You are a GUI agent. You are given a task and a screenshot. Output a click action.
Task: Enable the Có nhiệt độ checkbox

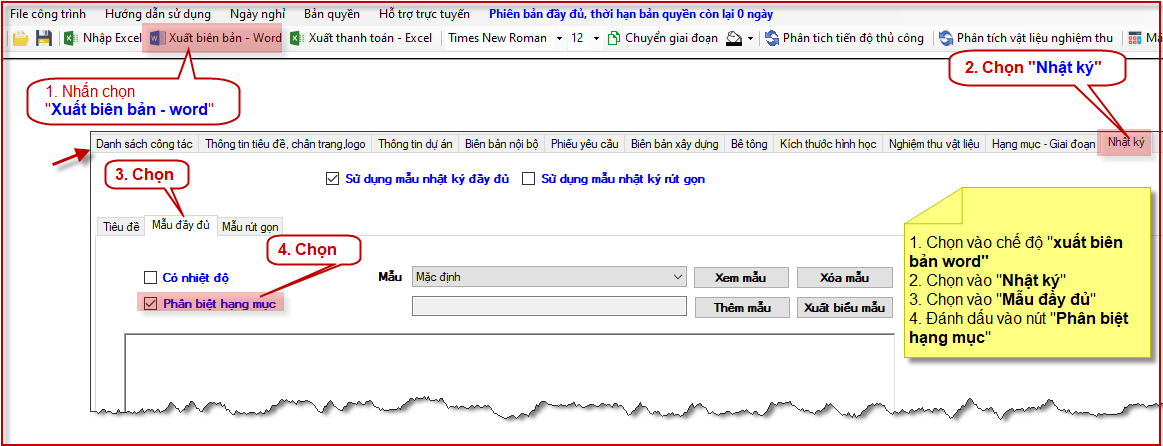click(x=151, y=278)
